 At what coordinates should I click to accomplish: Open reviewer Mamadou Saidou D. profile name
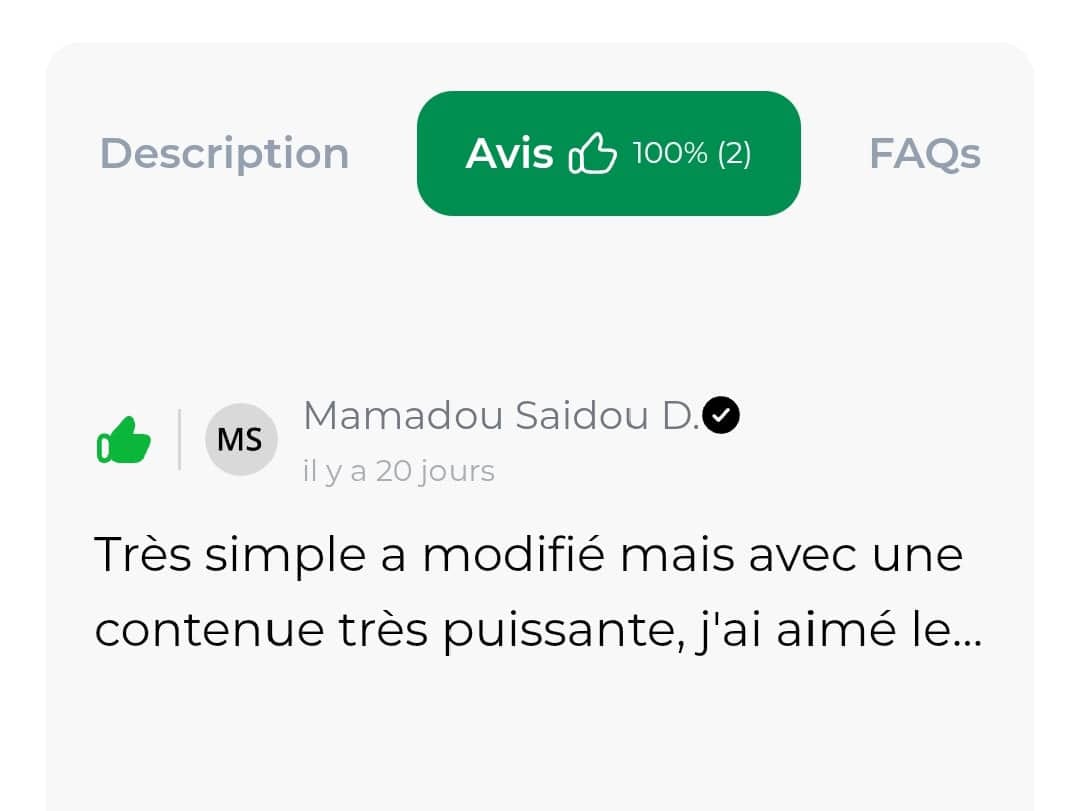point(500,416)
